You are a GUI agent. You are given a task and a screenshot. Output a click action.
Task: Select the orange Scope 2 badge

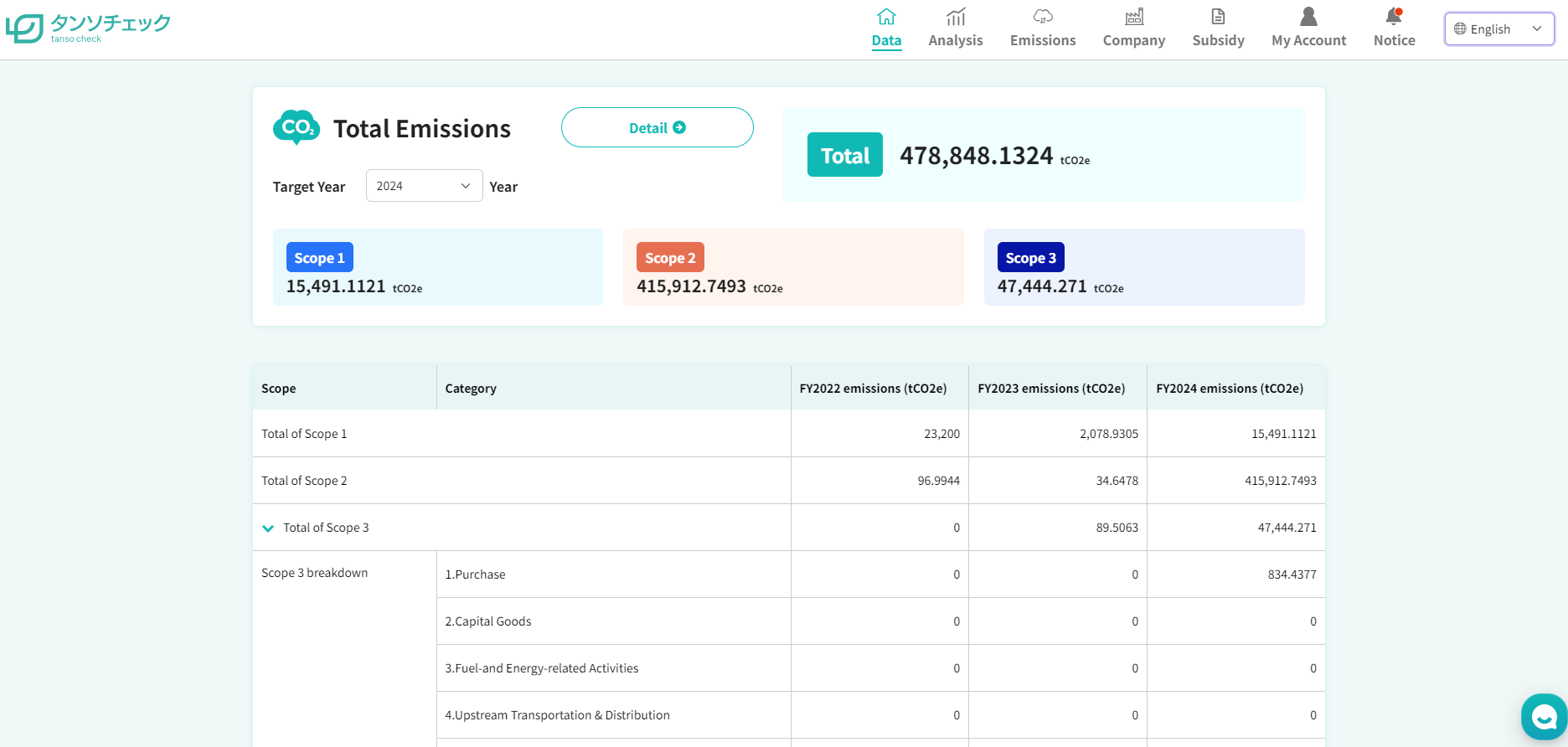coord(670,258)
